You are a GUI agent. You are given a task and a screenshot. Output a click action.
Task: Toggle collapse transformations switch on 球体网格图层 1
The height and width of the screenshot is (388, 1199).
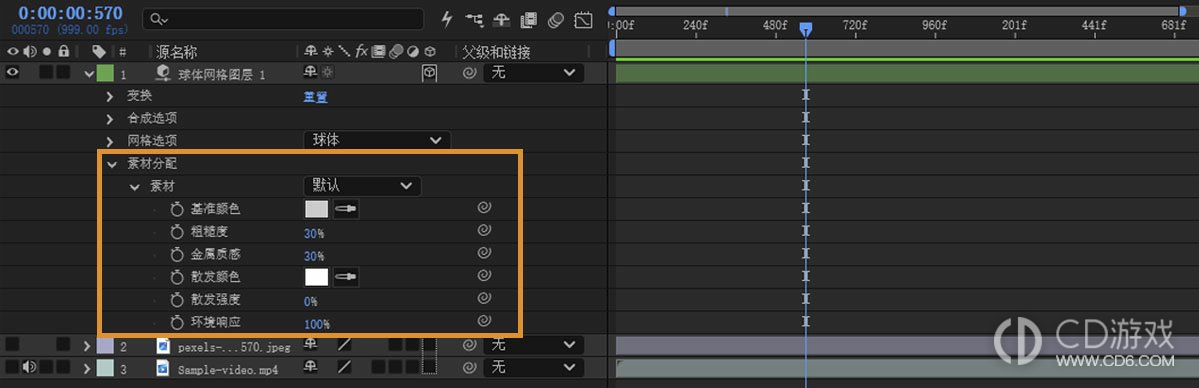click(x=328, y=73)
